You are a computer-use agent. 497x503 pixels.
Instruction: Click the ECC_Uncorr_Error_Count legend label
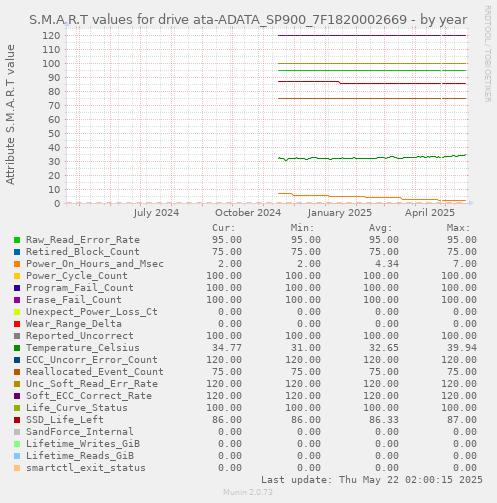92,360
